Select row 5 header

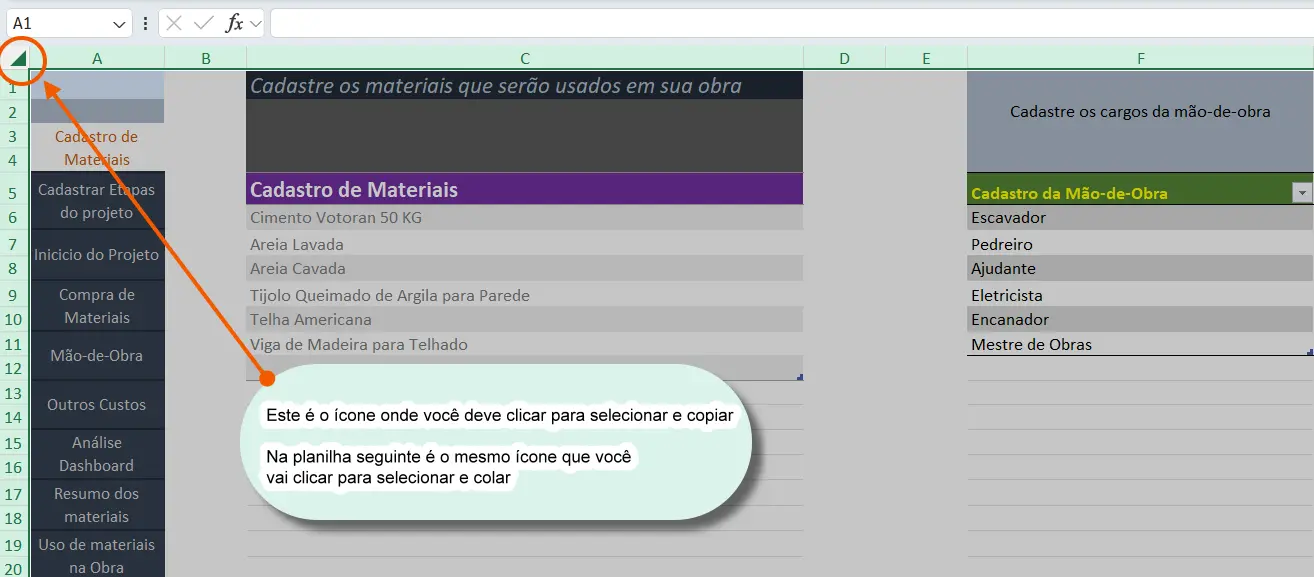14,192
